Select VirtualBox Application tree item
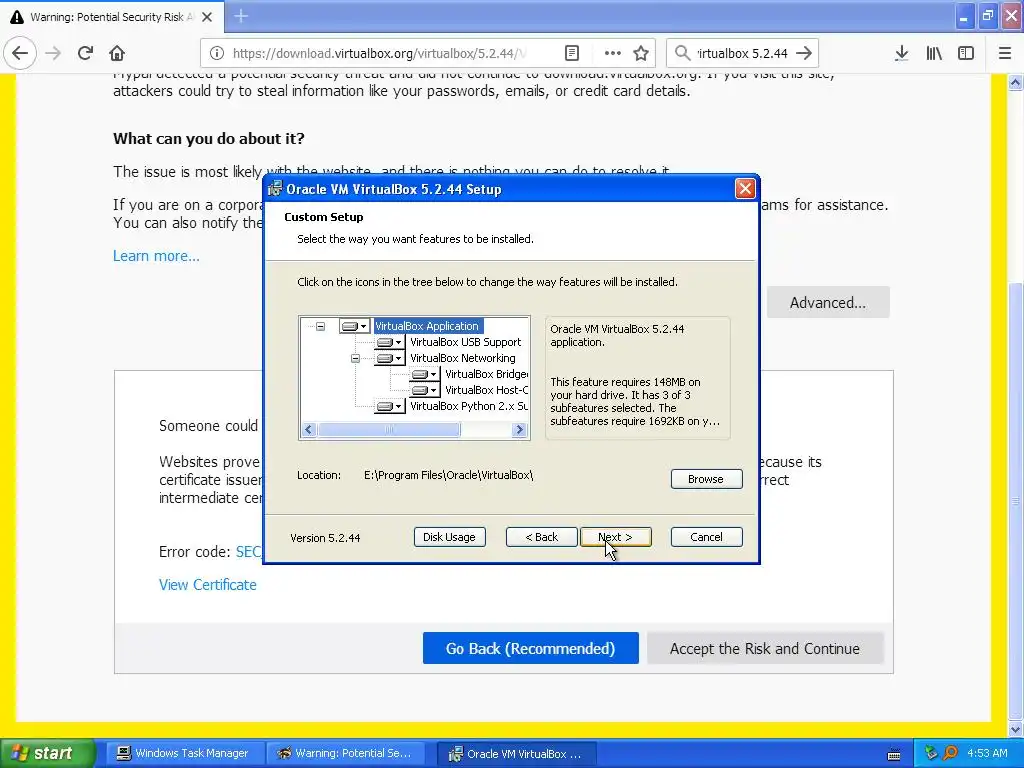The height and width of the screenshot is (768, 1024). (x=427, y=326)
